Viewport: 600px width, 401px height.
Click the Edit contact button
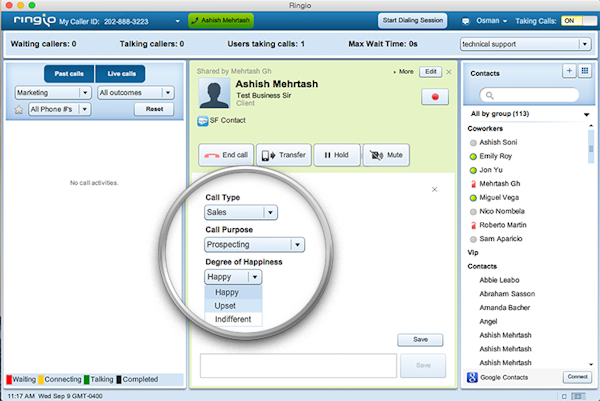click(x=430, y=72)
